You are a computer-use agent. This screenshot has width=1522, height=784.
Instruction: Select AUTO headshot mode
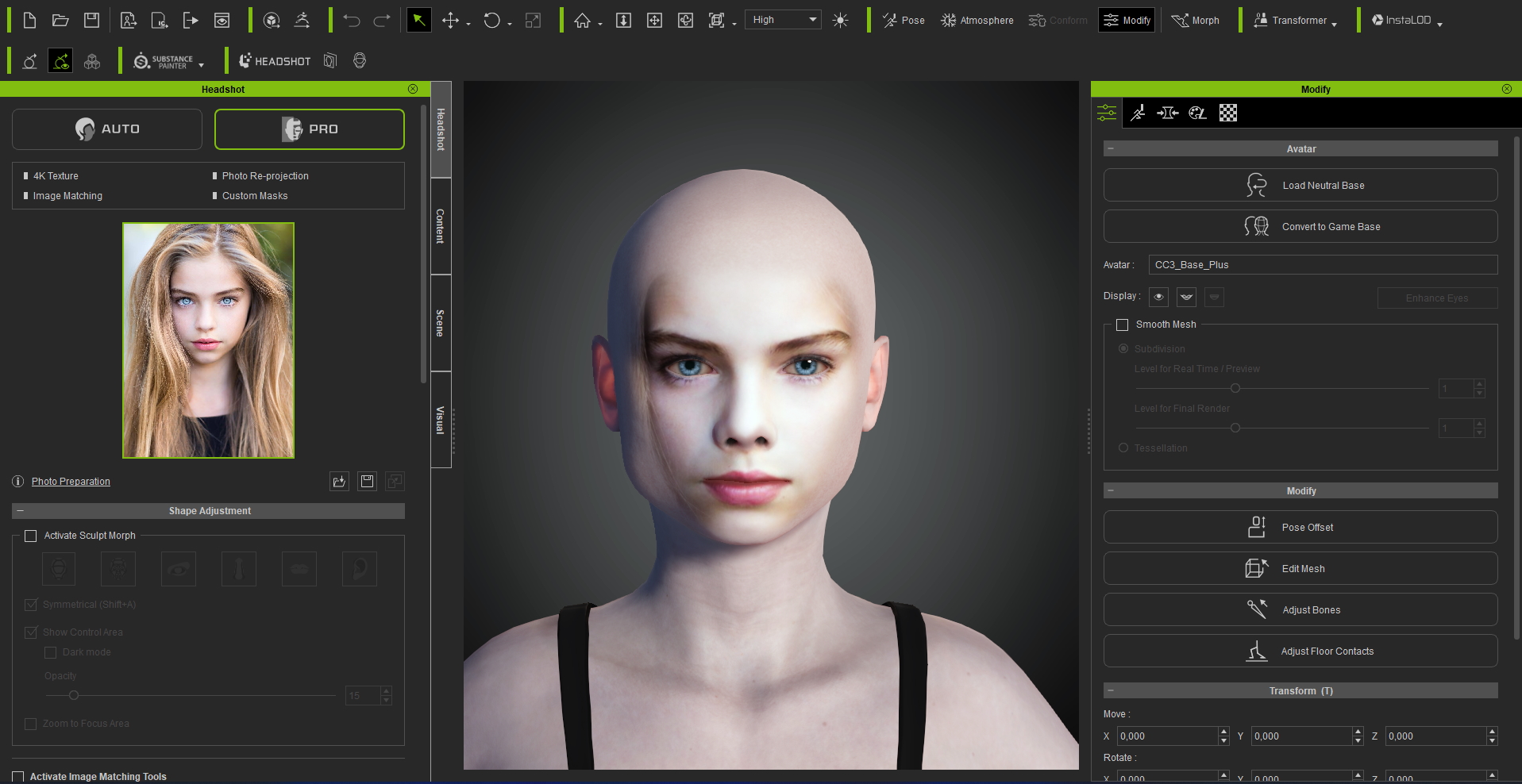click(x=107, y=129)
